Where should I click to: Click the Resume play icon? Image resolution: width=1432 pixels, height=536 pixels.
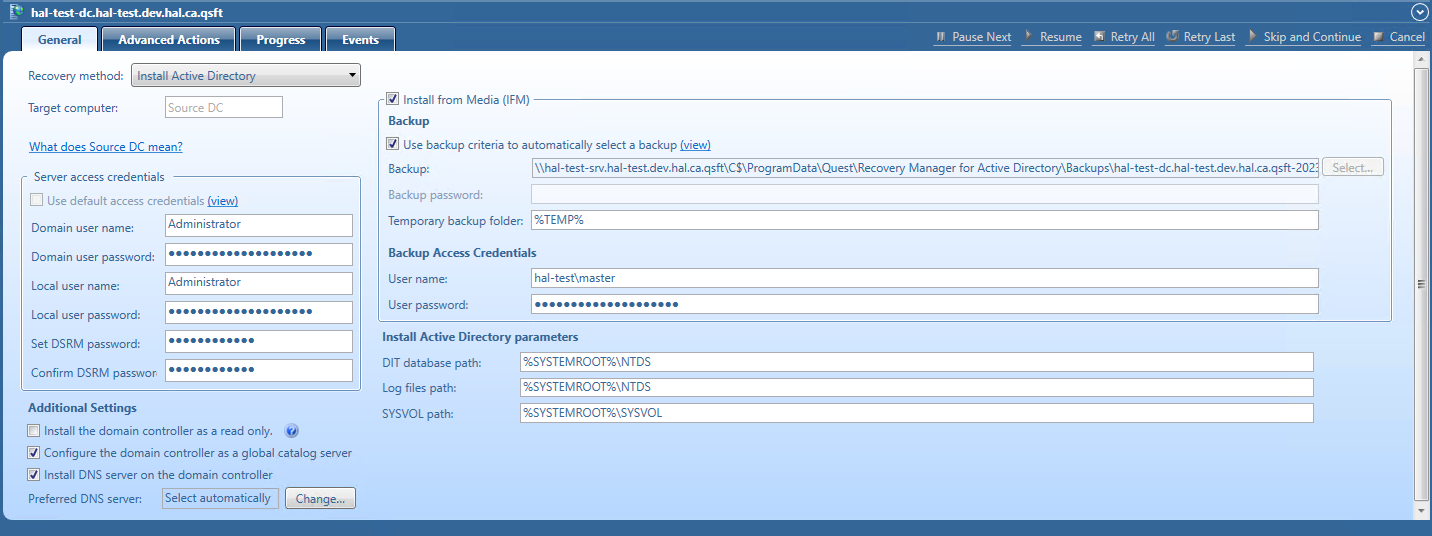click(1029, 37)
